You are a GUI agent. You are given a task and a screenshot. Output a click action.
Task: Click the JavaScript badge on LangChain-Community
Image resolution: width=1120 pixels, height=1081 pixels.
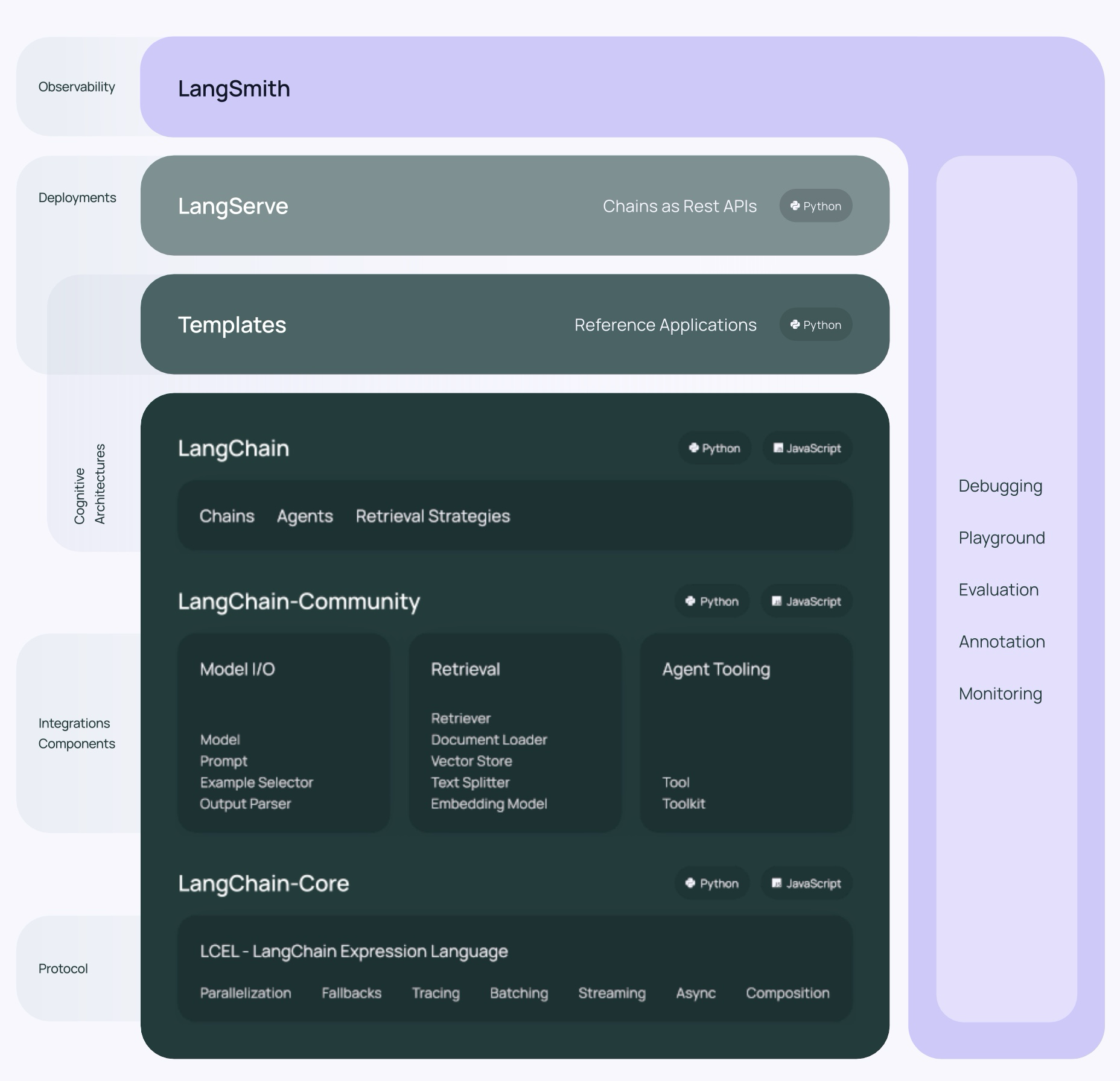(x=806, y=601)
